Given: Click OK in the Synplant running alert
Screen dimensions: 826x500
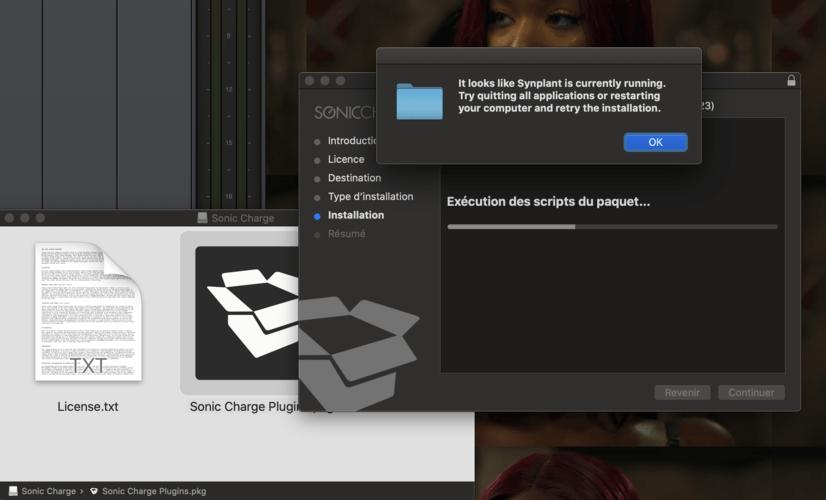Looking at the screenshot, I should coord(655,142).
